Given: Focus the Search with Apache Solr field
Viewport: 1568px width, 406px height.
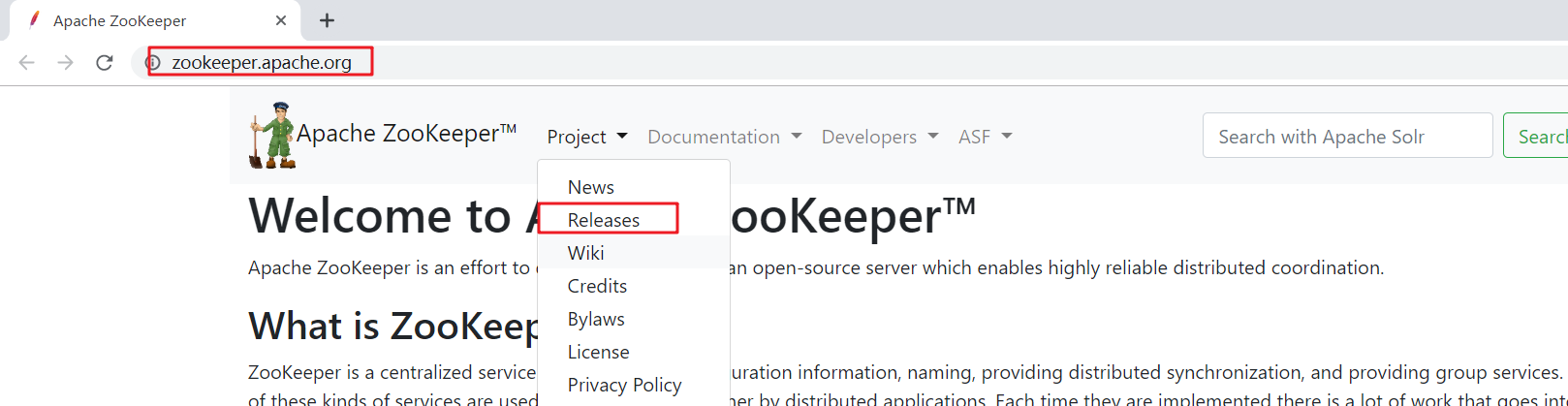Looking at the screenshot, I should (1347, 137).
